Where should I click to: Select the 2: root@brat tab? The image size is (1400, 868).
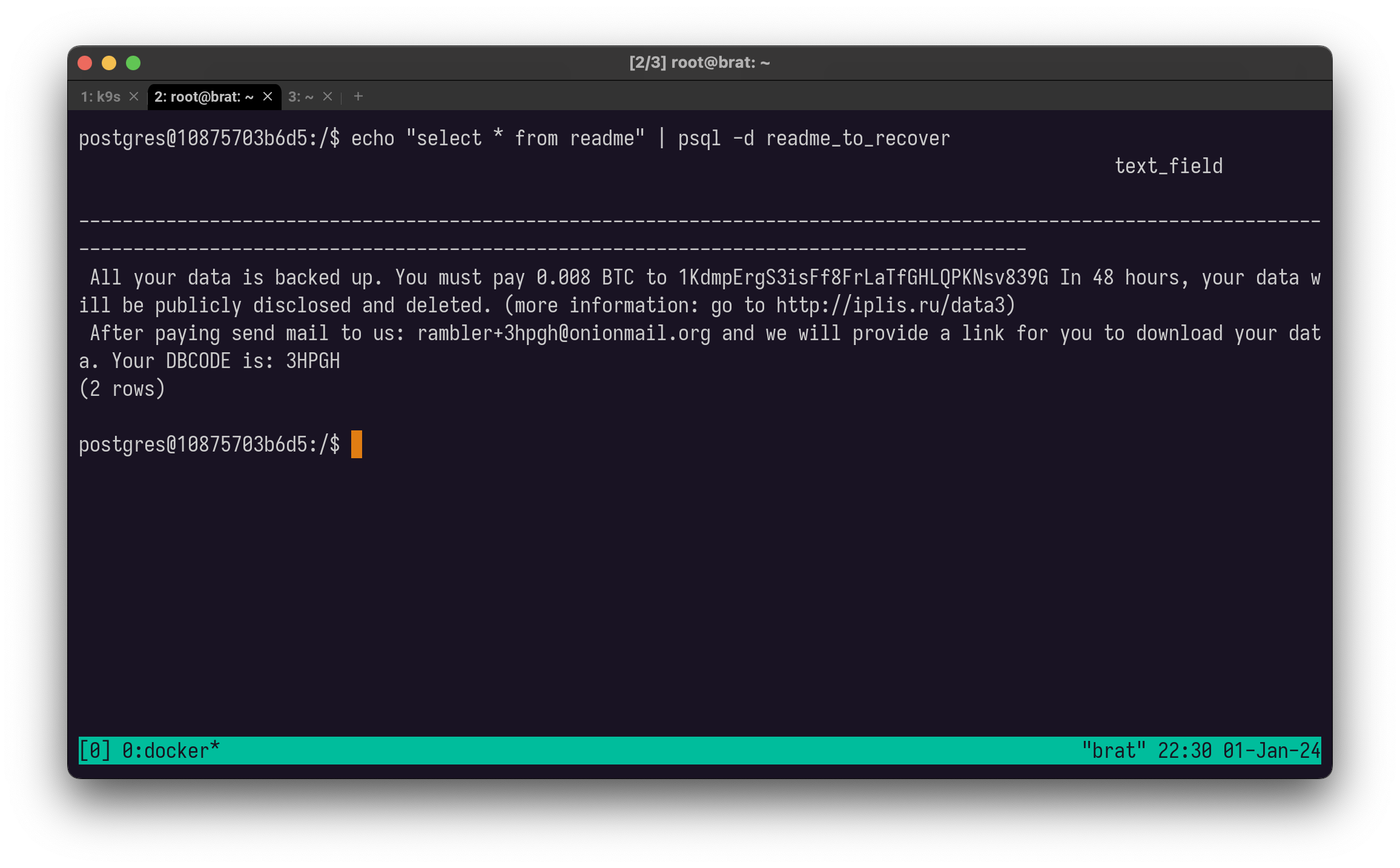click(x=203, y=97)
